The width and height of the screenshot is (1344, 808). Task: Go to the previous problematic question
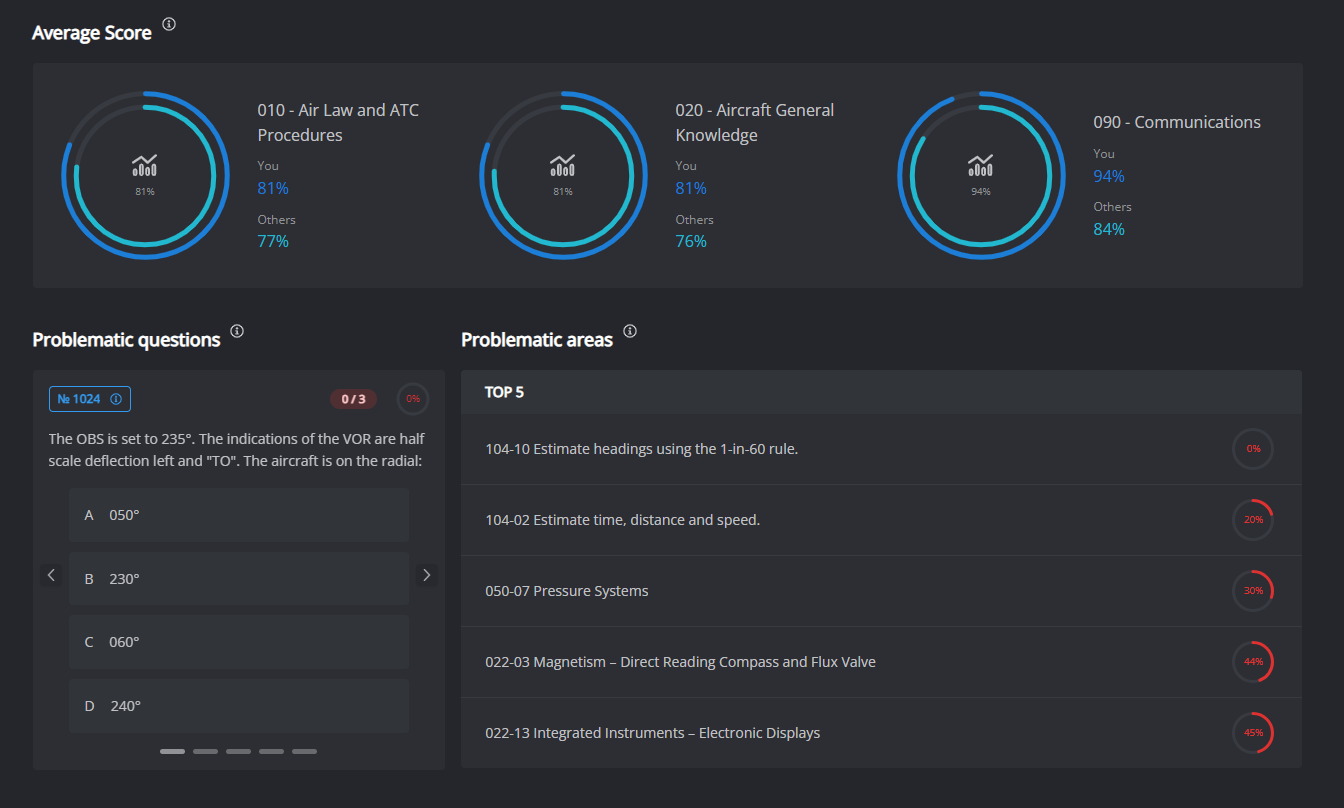[x=51, y=574]
